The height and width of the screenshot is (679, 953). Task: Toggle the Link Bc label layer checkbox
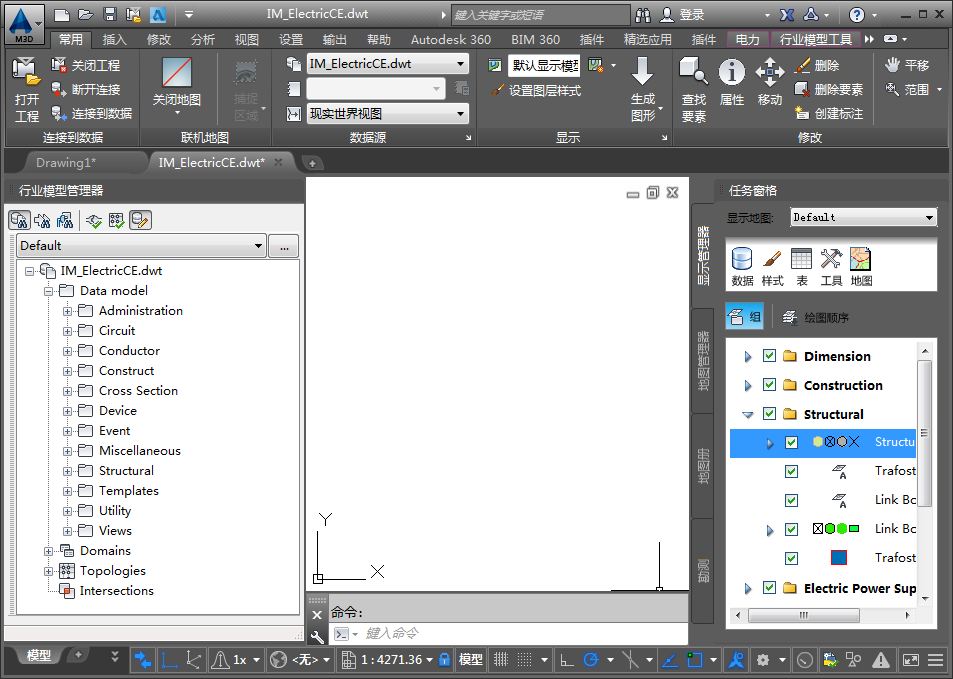coord(791,500)
